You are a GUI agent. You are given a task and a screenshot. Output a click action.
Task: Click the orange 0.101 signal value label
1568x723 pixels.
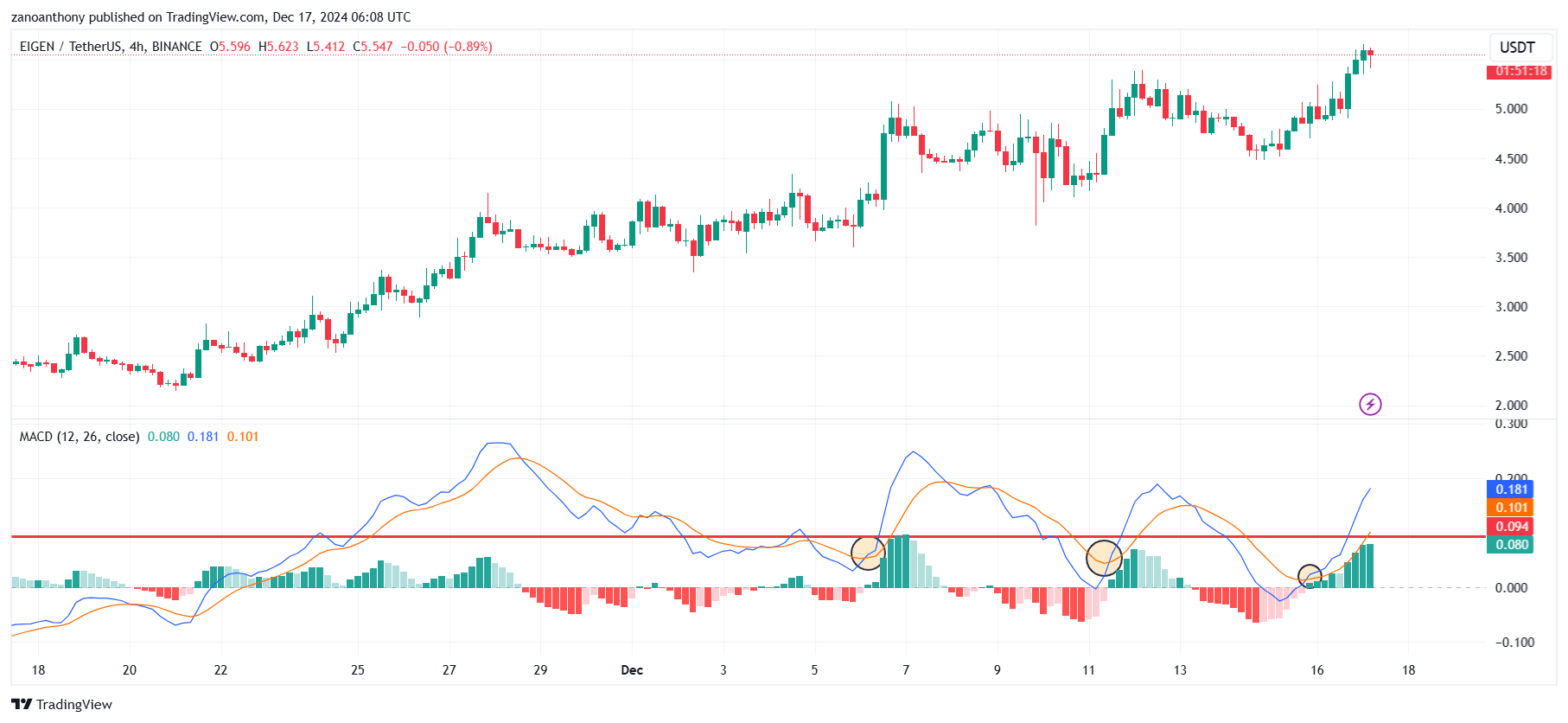point(1510,508)
